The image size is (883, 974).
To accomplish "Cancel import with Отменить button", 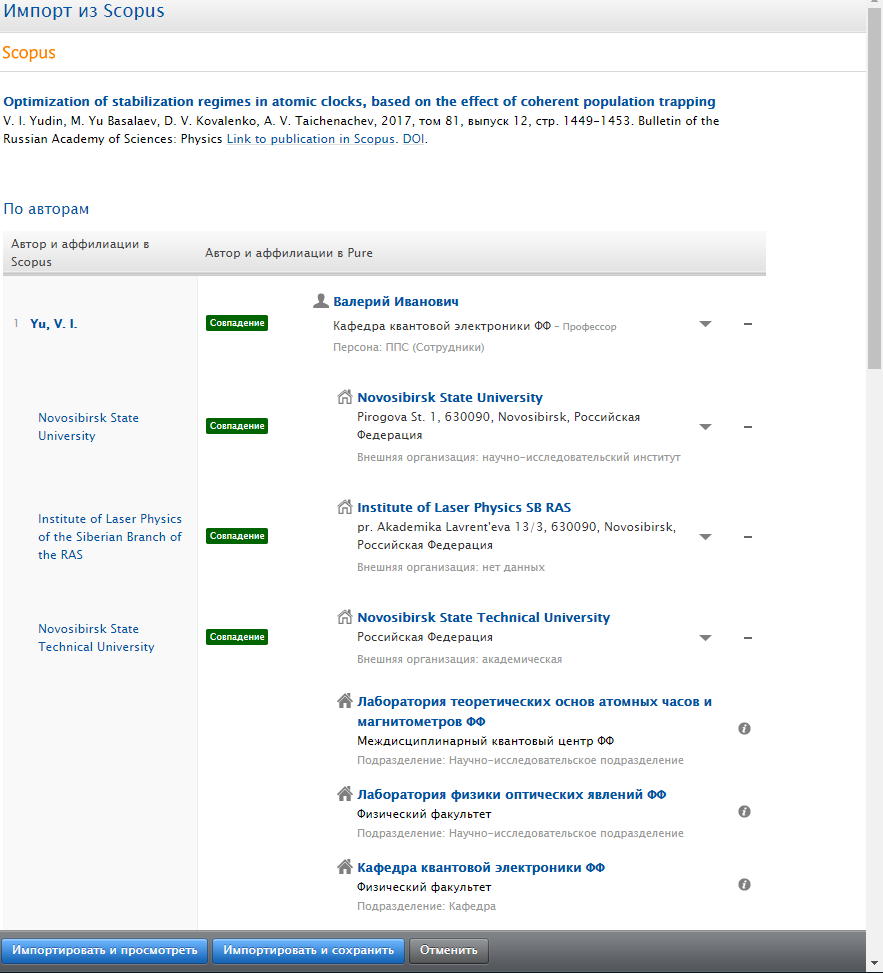I will click(x=448, y=951).
